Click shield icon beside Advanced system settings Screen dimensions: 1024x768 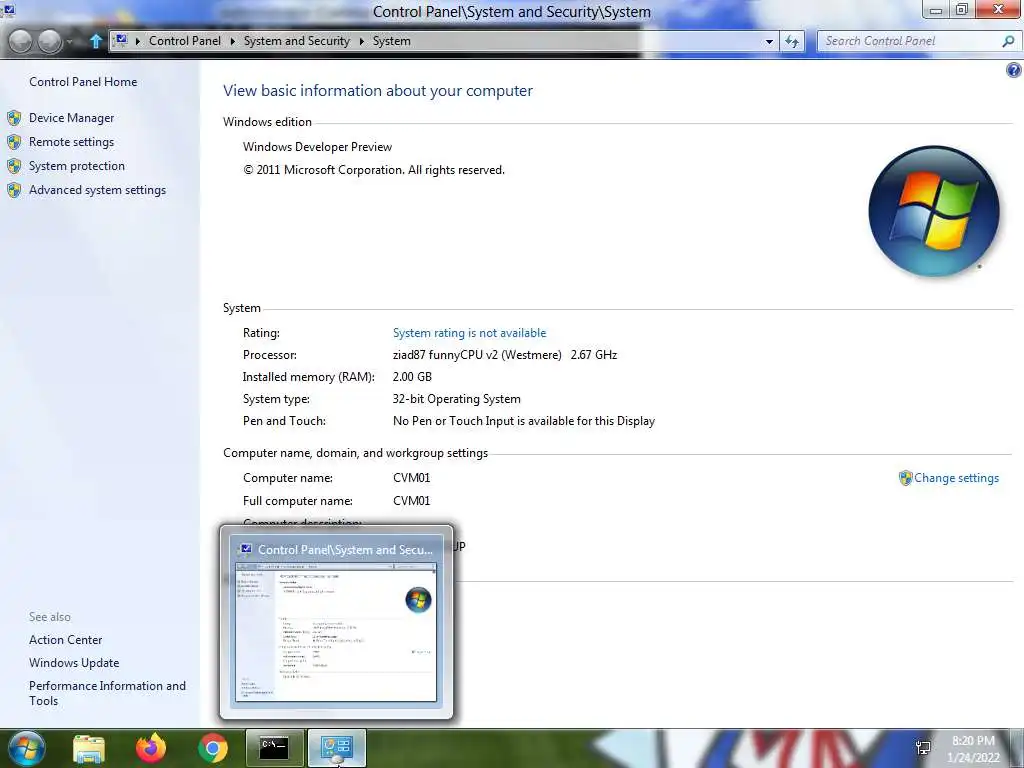(x=14, y=190)
